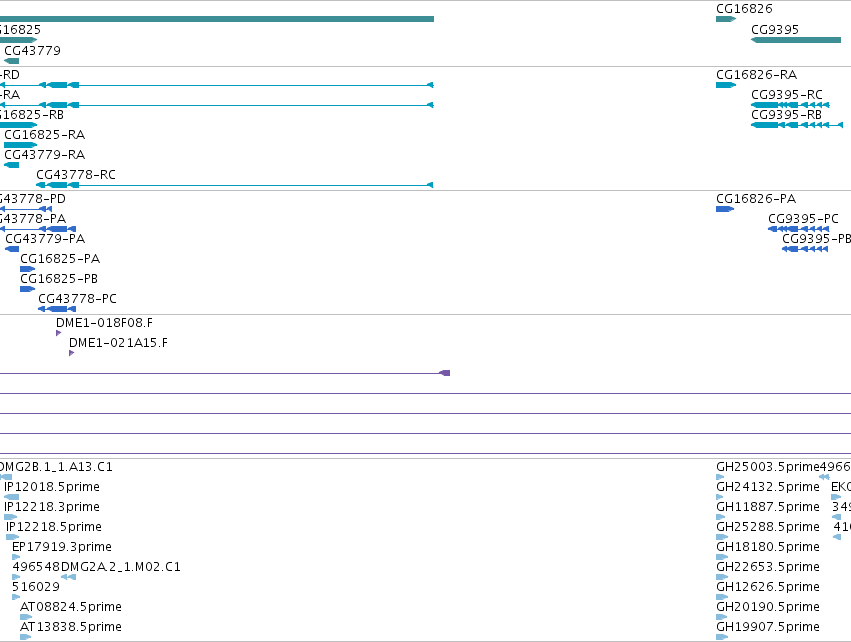The width and height of the screenshot is (851, 642).
Task: Open the CG16825-RA transcript label
Action: pos(45,135)
